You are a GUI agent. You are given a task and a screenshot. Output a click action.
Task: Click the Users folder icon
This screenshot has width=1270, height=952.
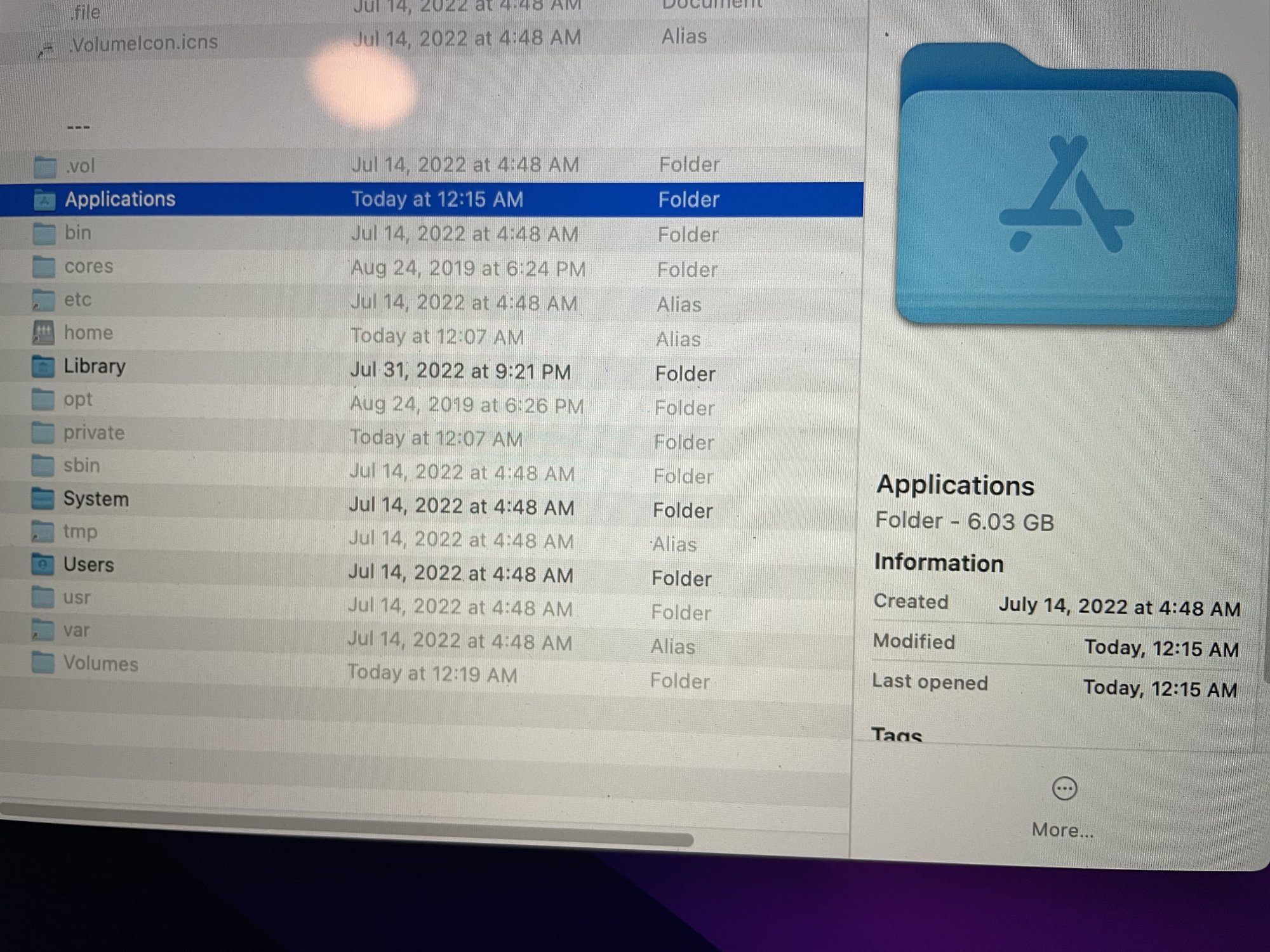point(43,564)
